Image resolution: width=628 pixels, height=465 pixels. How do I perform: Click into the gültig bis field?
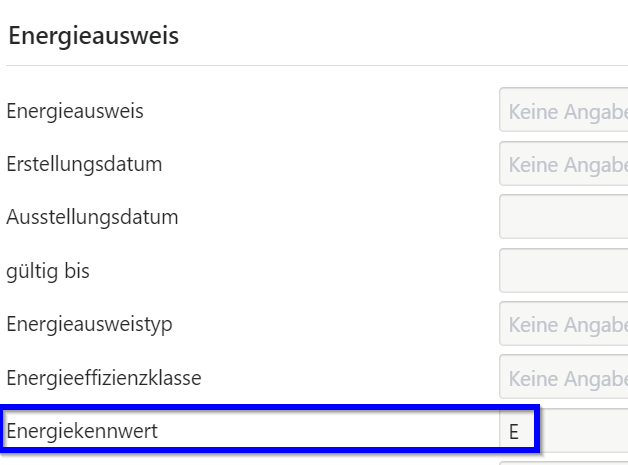(563, 271)
